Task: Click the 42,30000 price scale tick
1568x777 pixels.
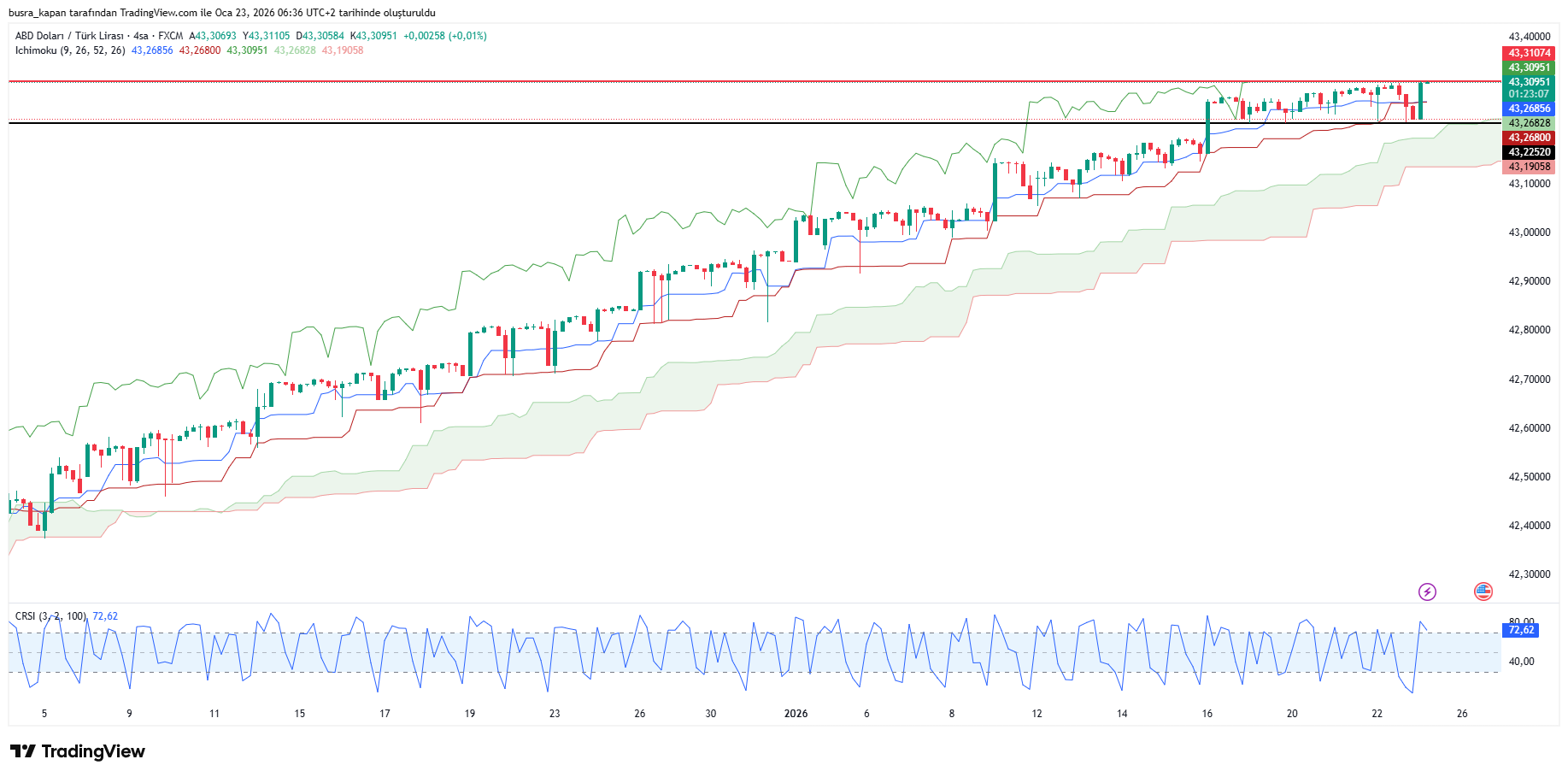Action: coord(1529,574)
